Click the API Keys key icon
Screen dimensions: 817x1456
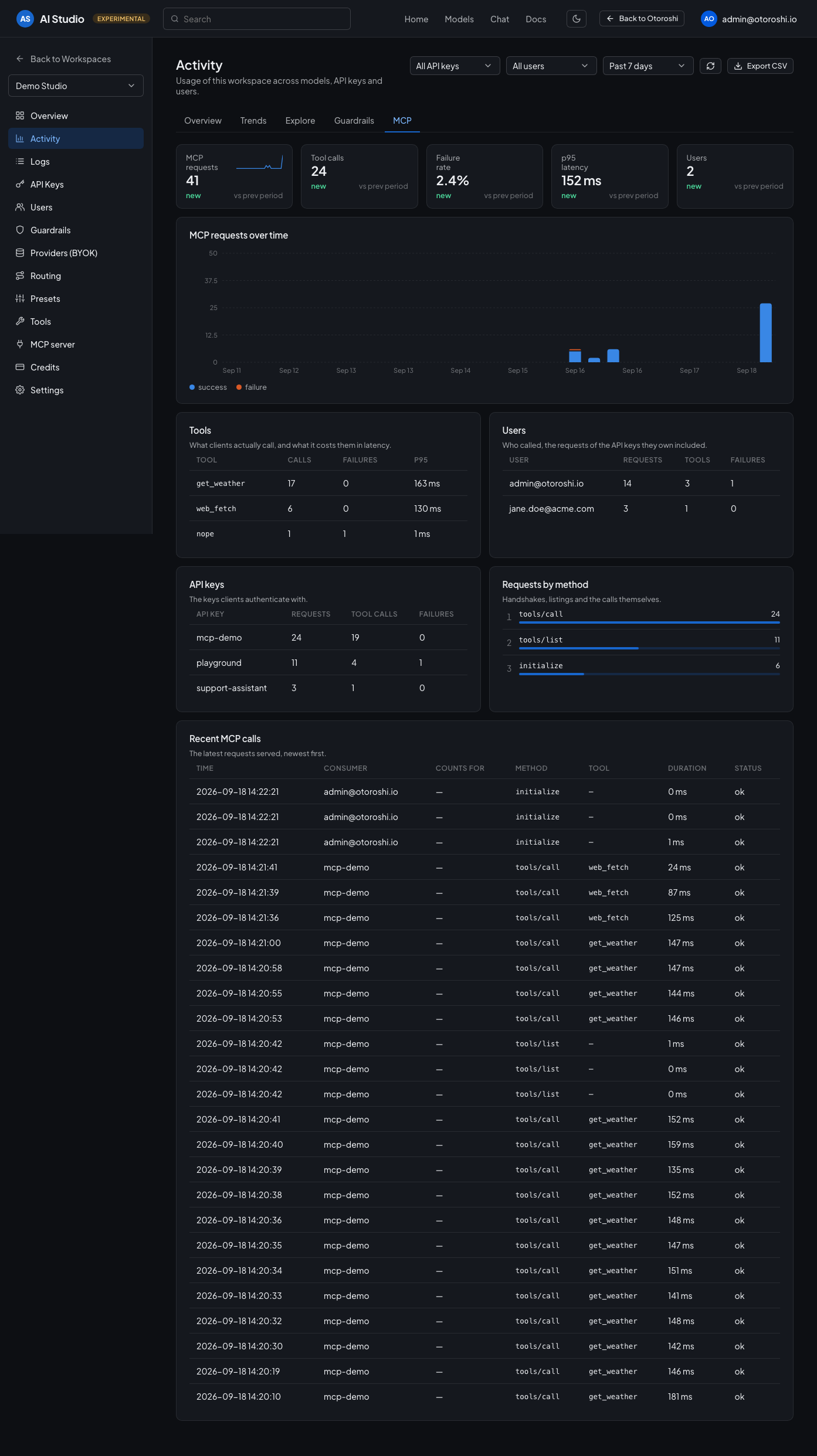point(20,184)
